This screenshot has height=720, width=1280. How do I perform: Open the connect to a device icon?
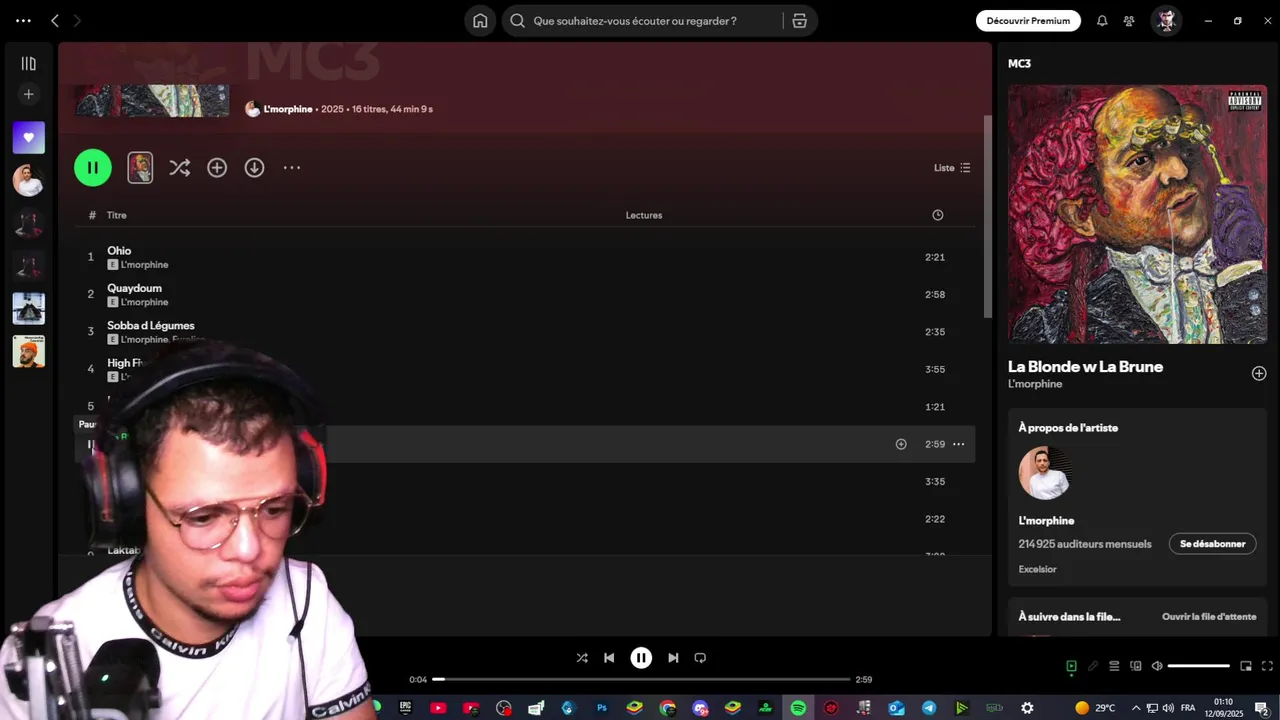[x=1136, y=666]
